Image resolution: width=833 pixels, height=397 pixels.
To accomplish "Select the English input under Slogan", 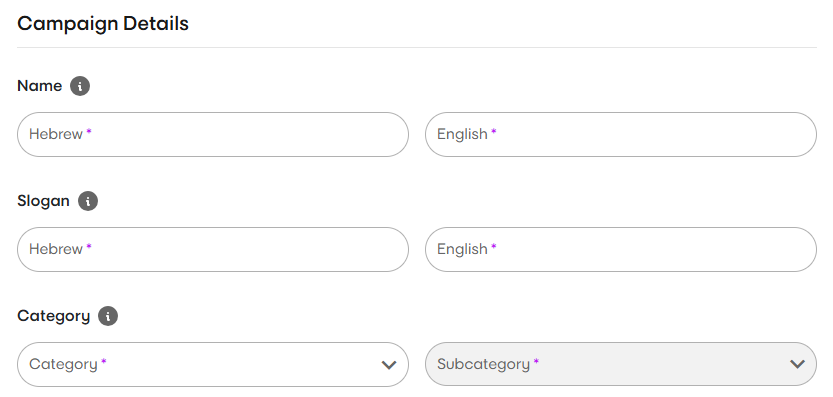I will (620, 250).
